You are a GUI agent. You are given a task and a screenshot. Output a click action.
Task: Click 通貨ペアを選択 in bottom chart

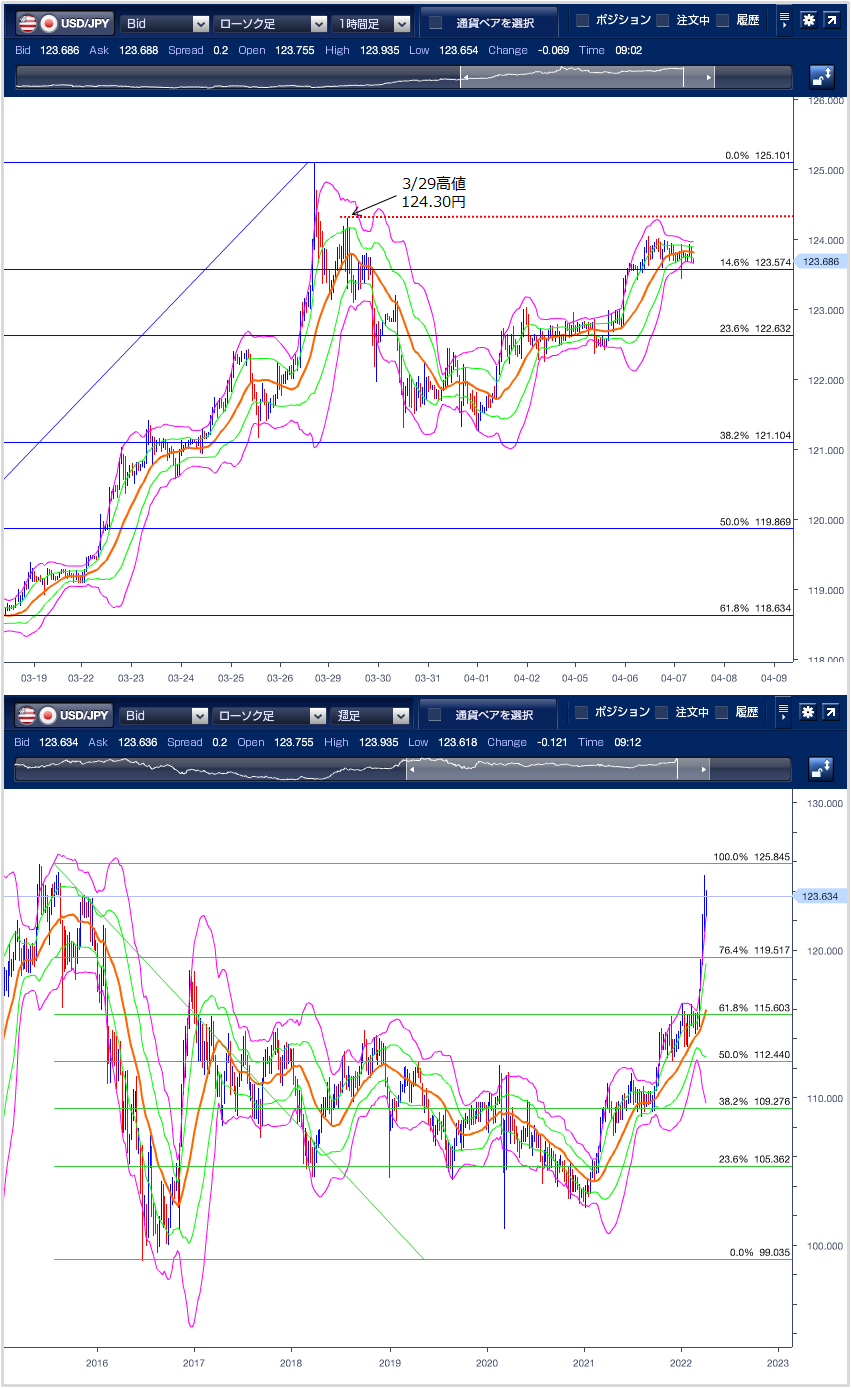pyautogui.click(x=488, y=715)
